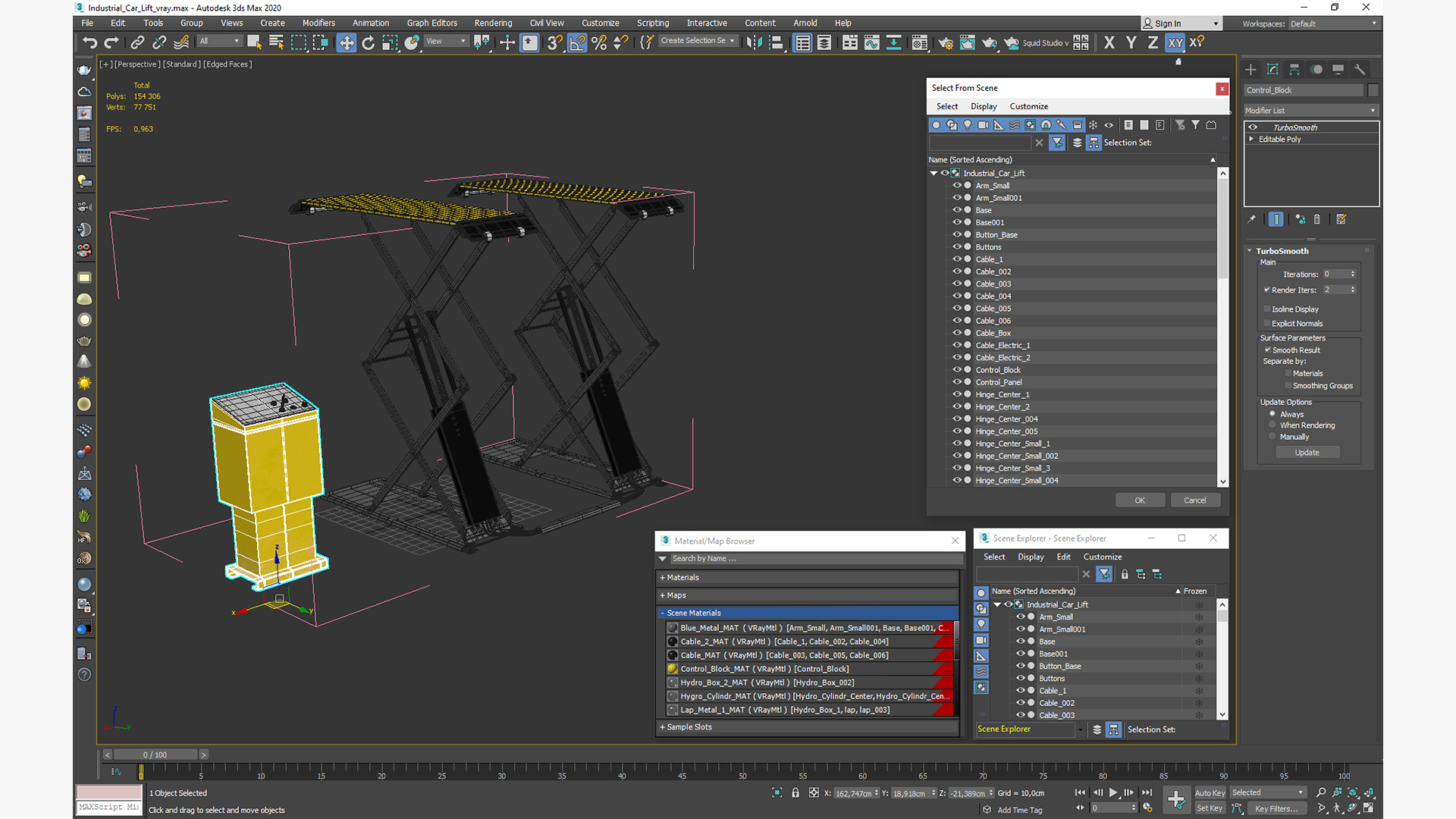
Task: Hide Buttons object in Scene Explorer
Action: pos(1021,678)
